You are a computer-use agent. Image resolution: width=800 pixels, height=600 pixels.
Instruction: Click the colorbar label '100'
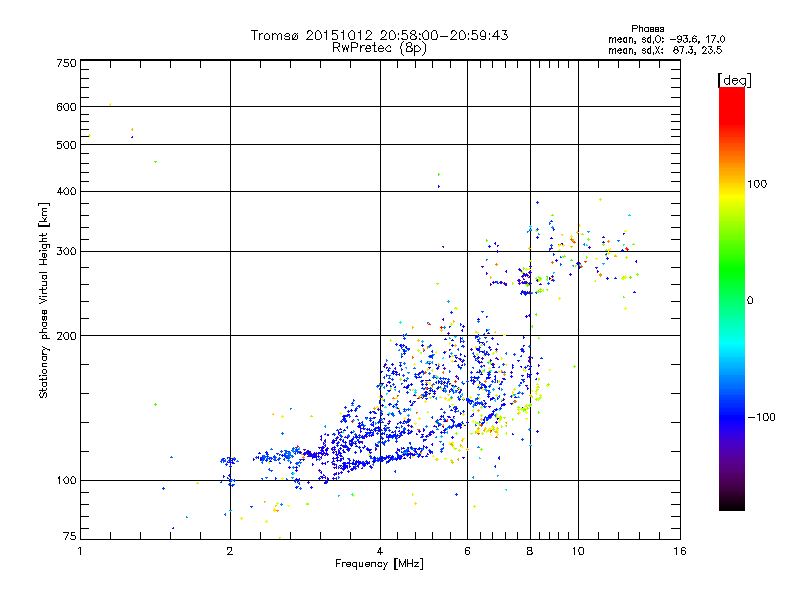(757, 184)
